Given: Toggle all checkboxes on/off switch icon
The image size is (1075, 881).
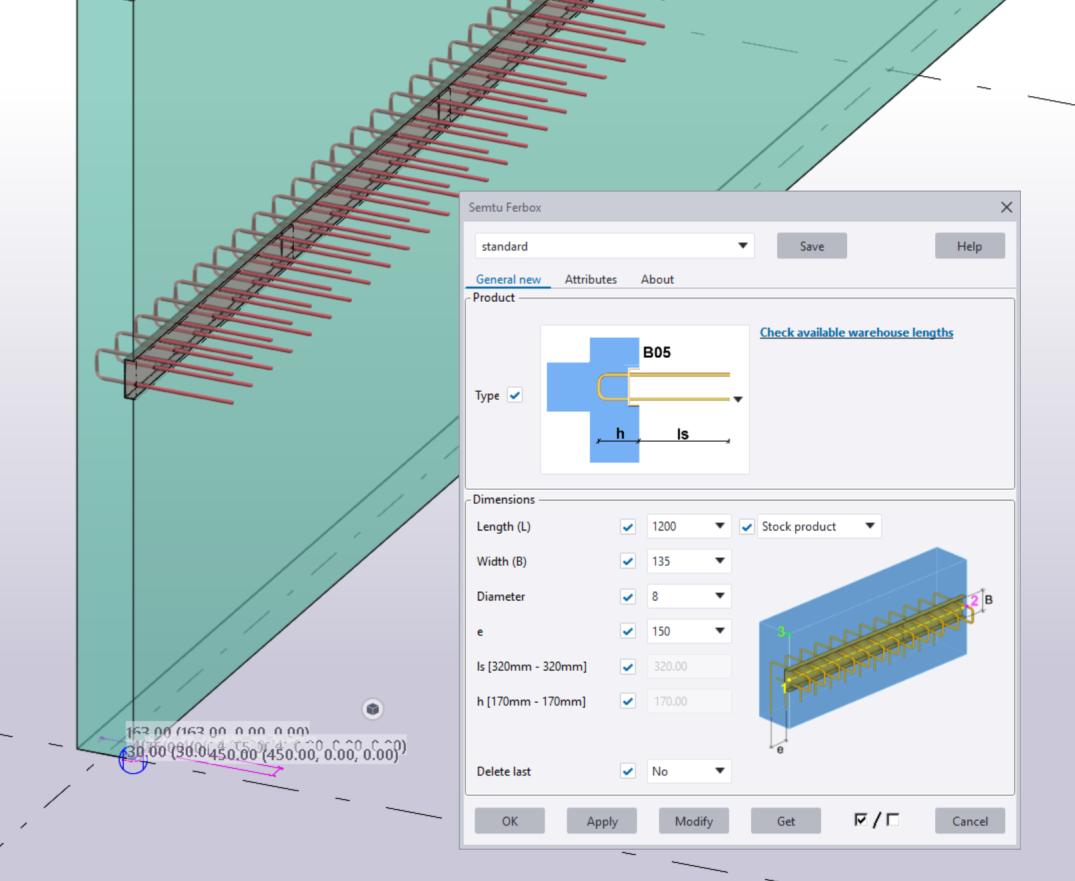Looking at the screenshot, I should (876, 821).
